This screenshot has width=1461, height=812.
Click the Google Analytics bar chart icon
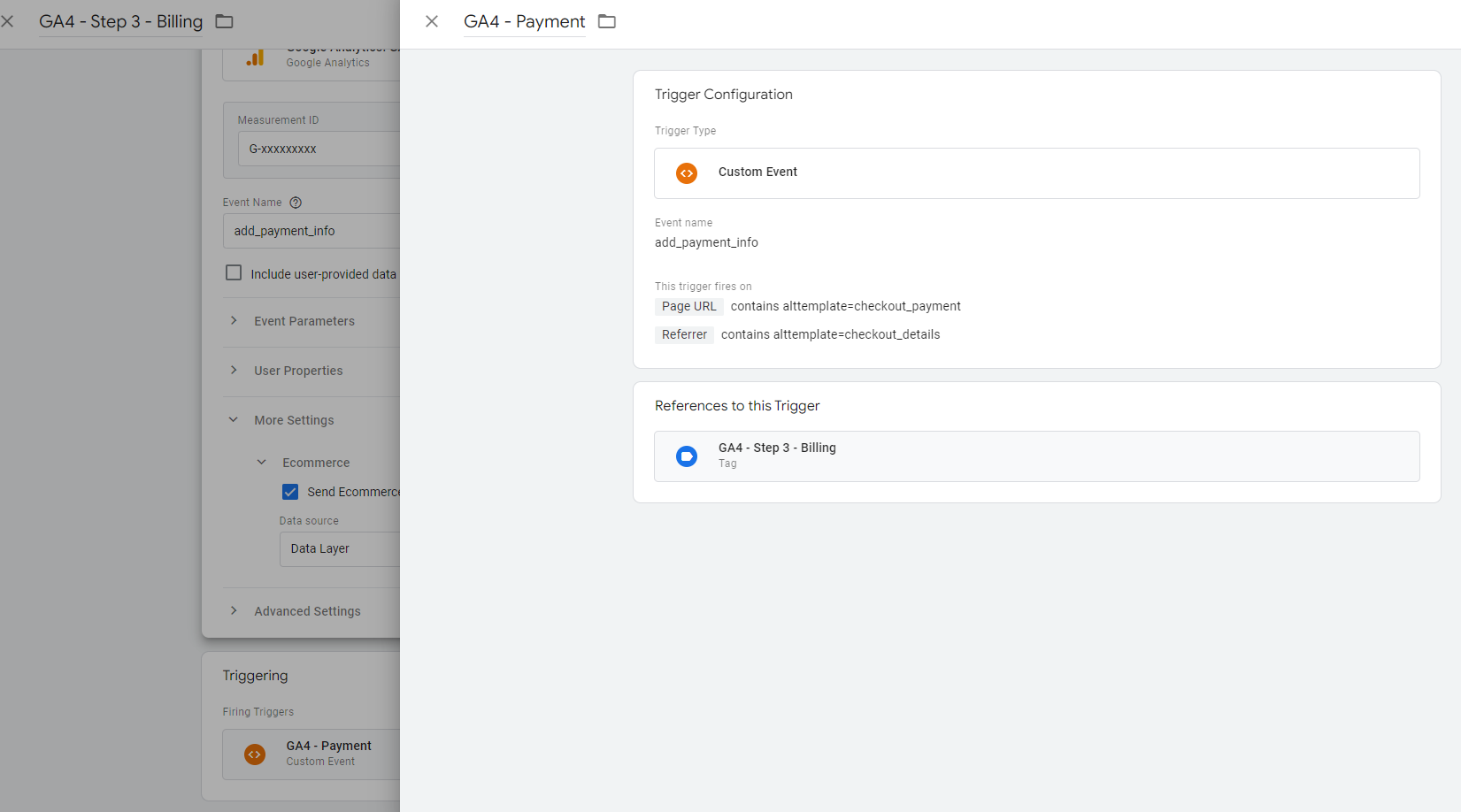click(255, 57)
